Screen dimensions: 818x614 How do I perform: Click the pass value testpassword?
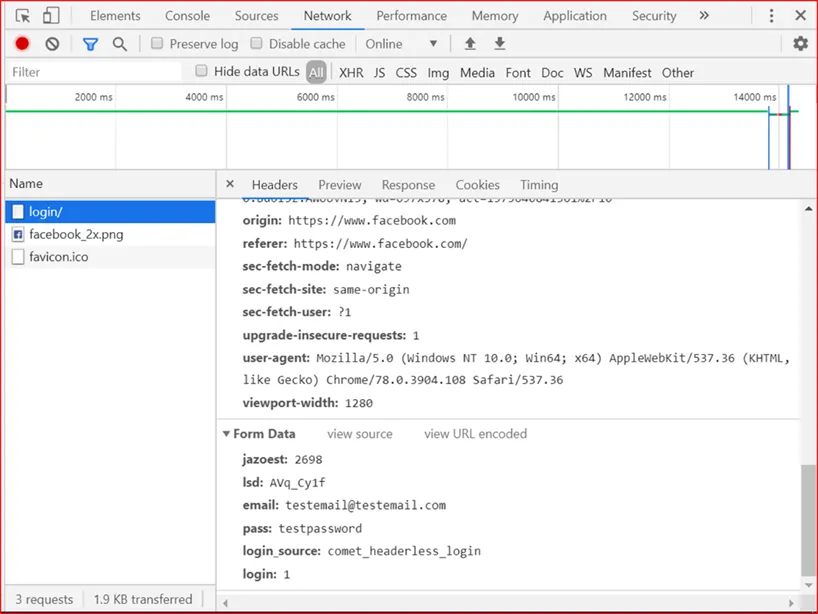320,528
